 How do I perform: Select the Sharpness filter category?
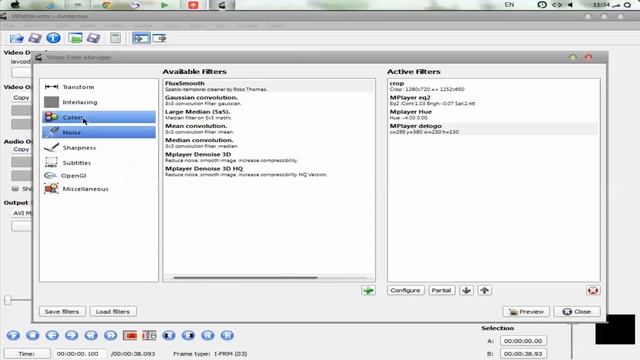(x=99, y=148)
